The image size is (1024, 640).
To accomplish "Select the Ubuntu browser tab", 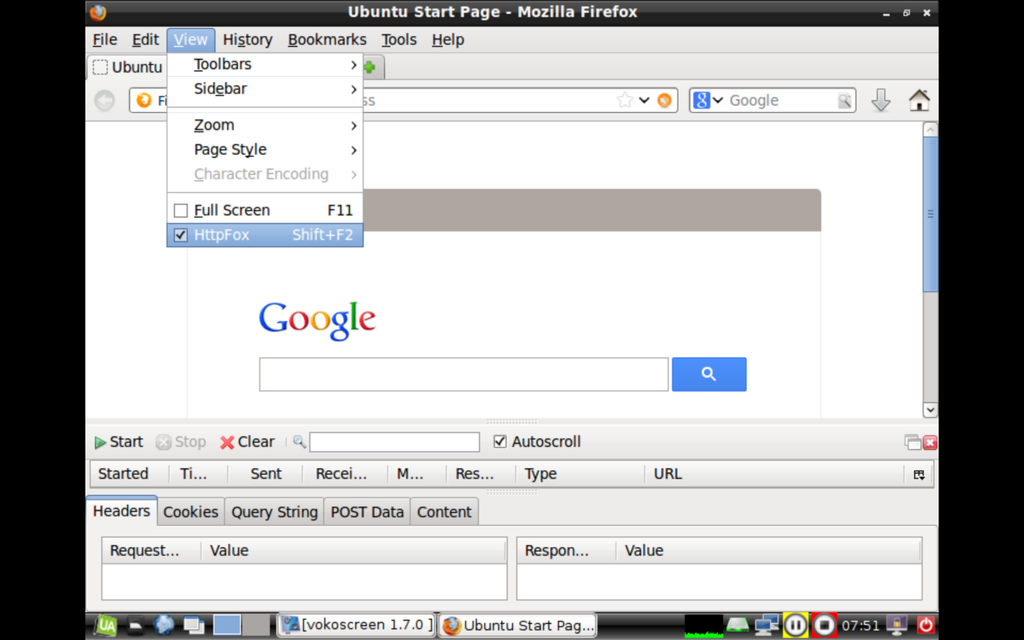I will click(x=127, y=67).
